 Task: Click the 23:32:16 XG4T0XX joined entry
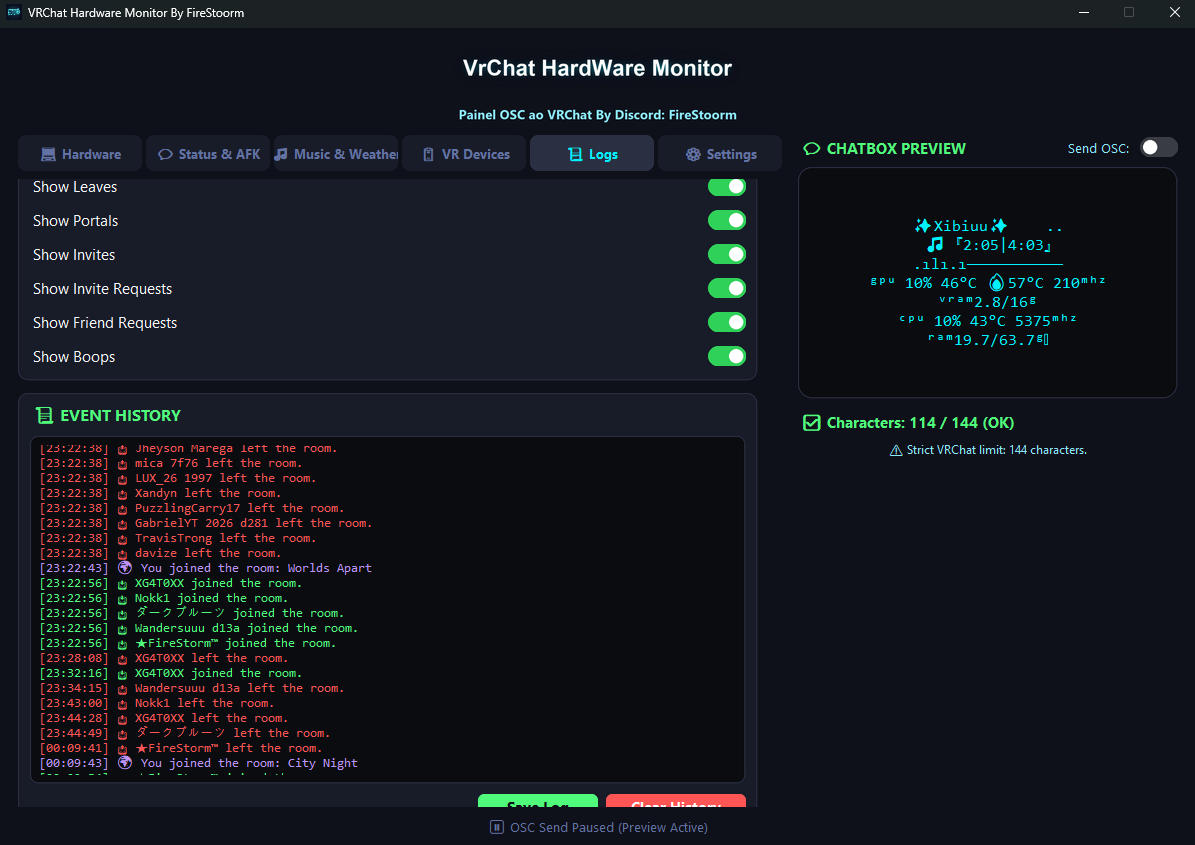(171, 674)
